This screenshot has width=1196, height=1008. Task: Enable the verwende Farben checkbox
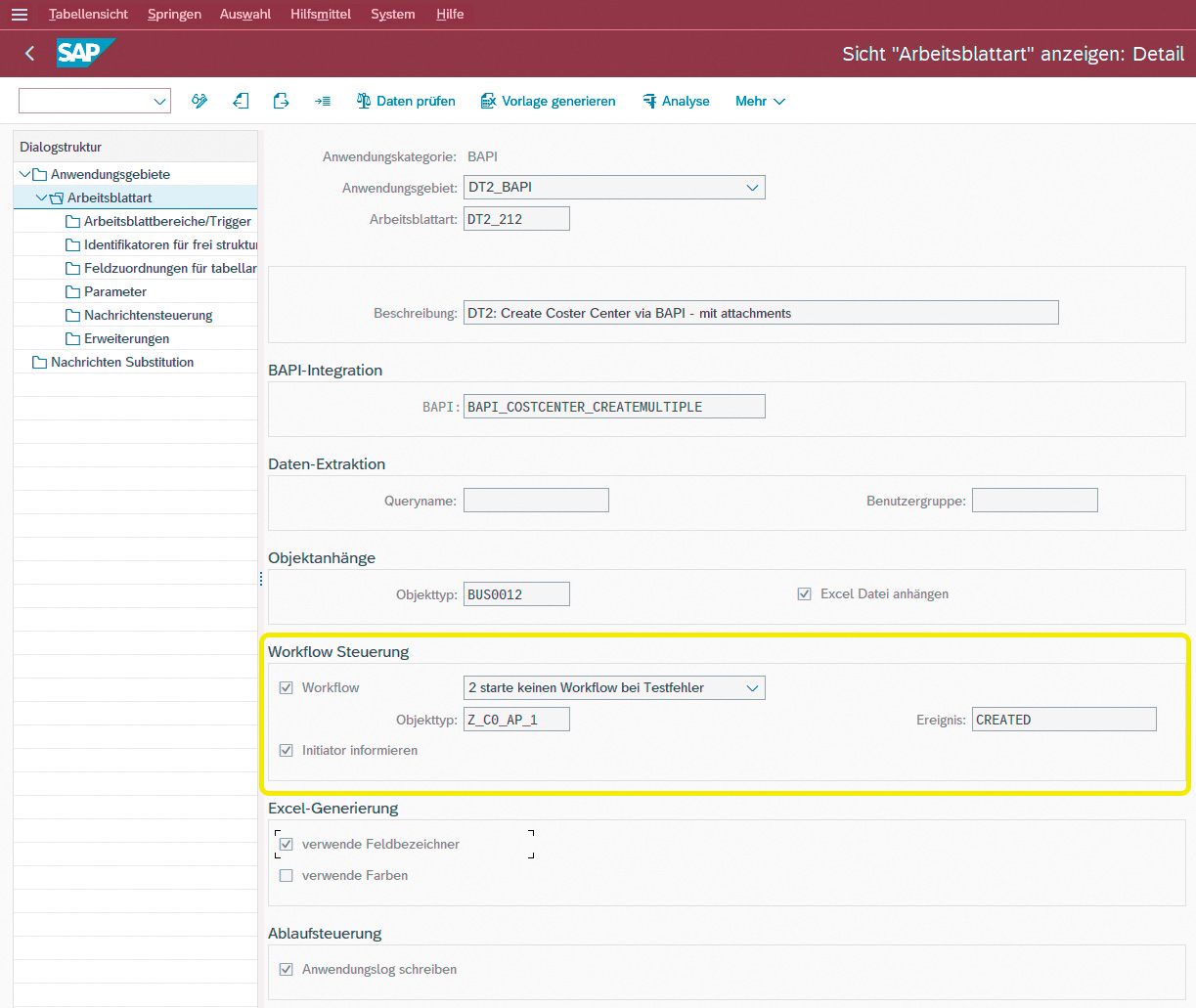tap(287, 876)
